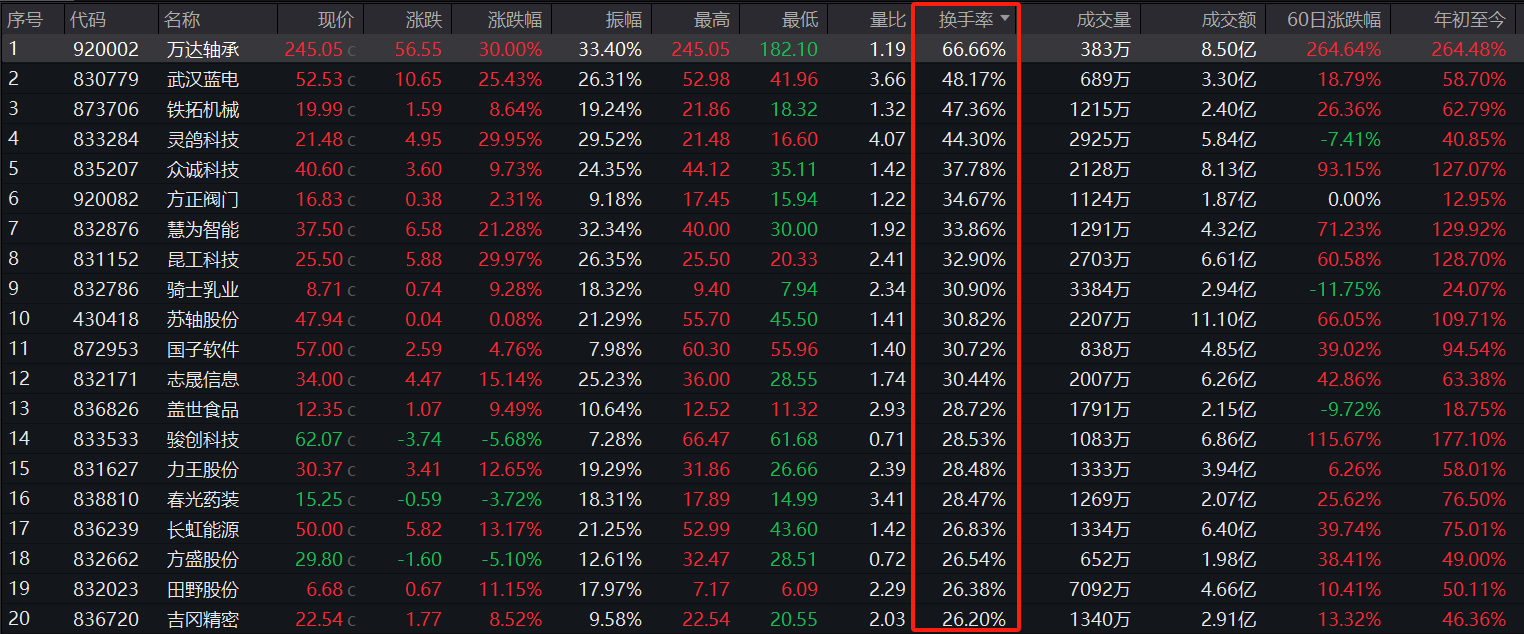Viewport: 1524px width, 634px height.
Task: Select stock 骏创科技
Action: point(203,439)
